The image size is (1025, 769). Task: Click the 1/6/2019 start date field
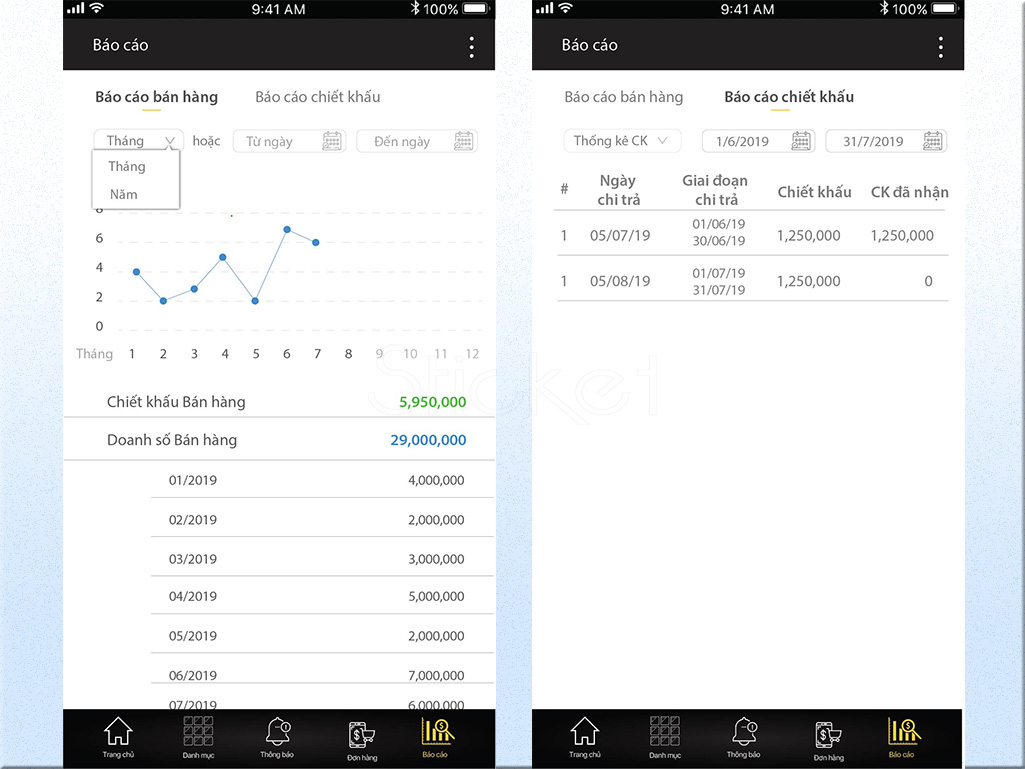coord(758,141)
